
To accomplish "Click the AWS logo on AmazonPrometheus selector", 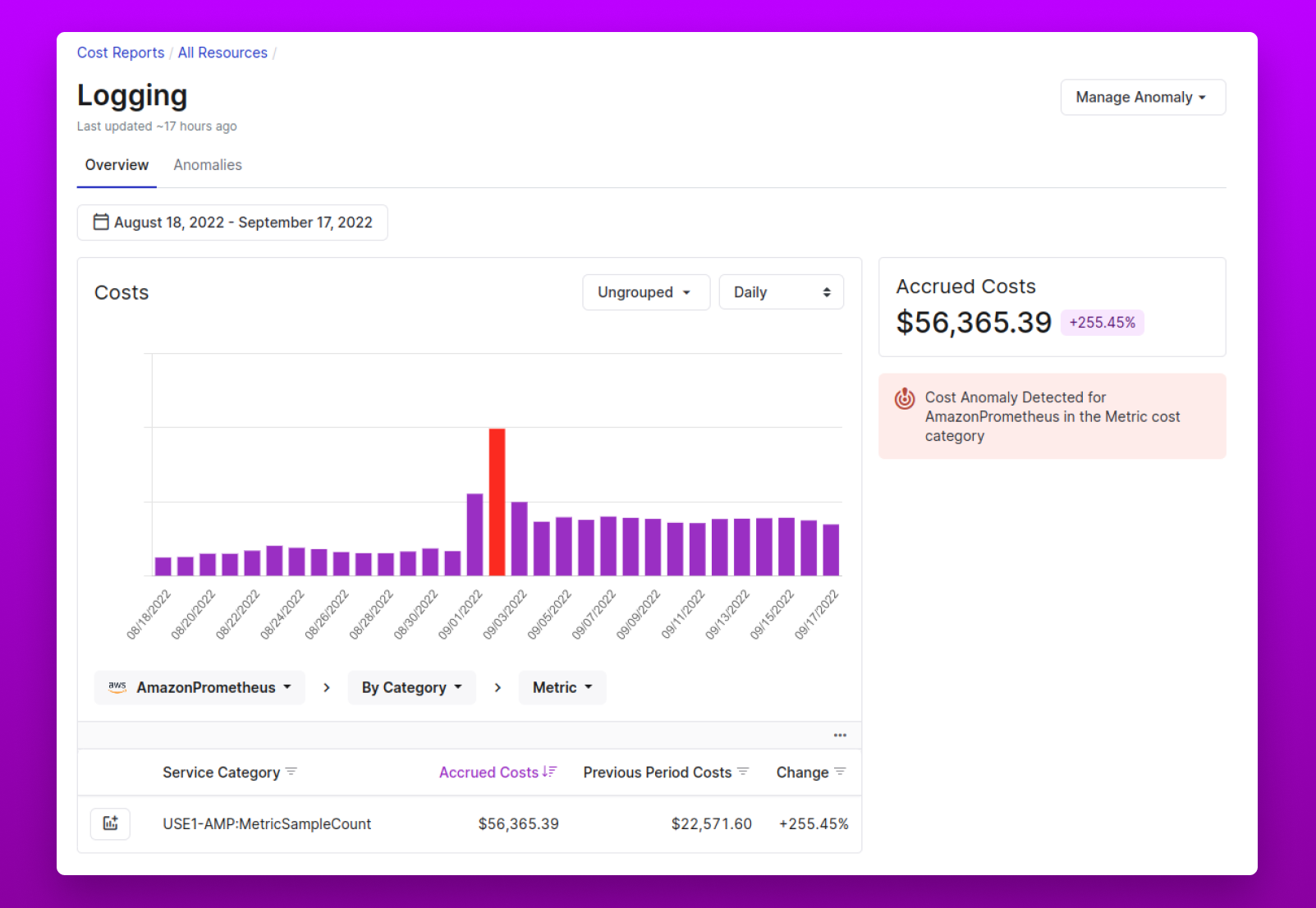I will (x=117, y=687).
